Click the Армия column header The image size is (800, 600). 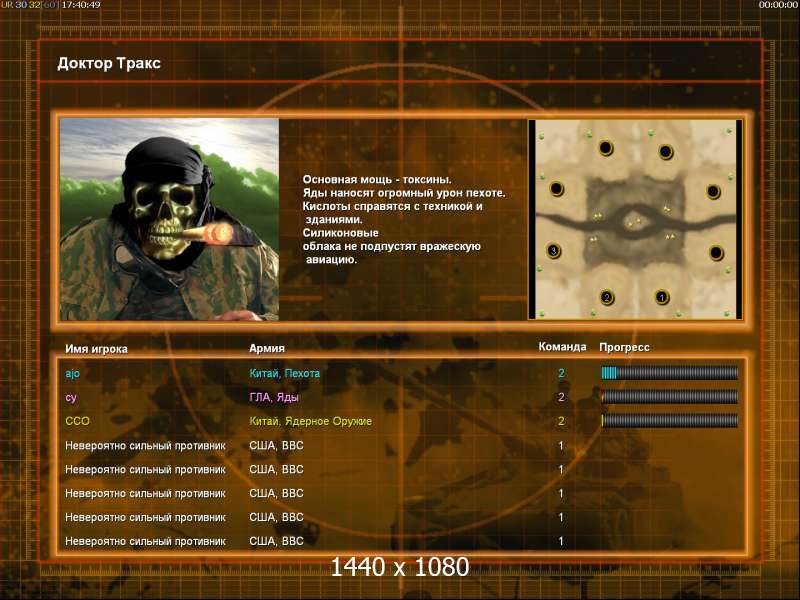(267, 348)
